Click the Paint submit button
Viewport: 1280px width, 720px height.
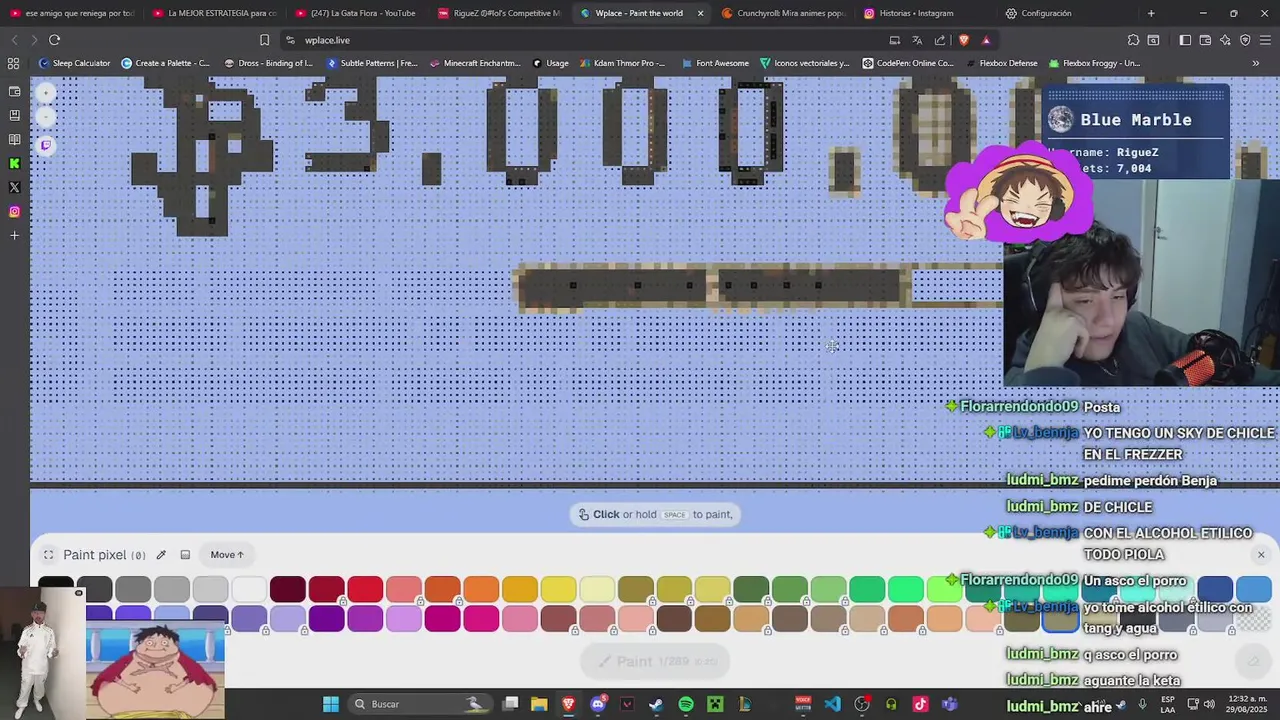(655, 661)
